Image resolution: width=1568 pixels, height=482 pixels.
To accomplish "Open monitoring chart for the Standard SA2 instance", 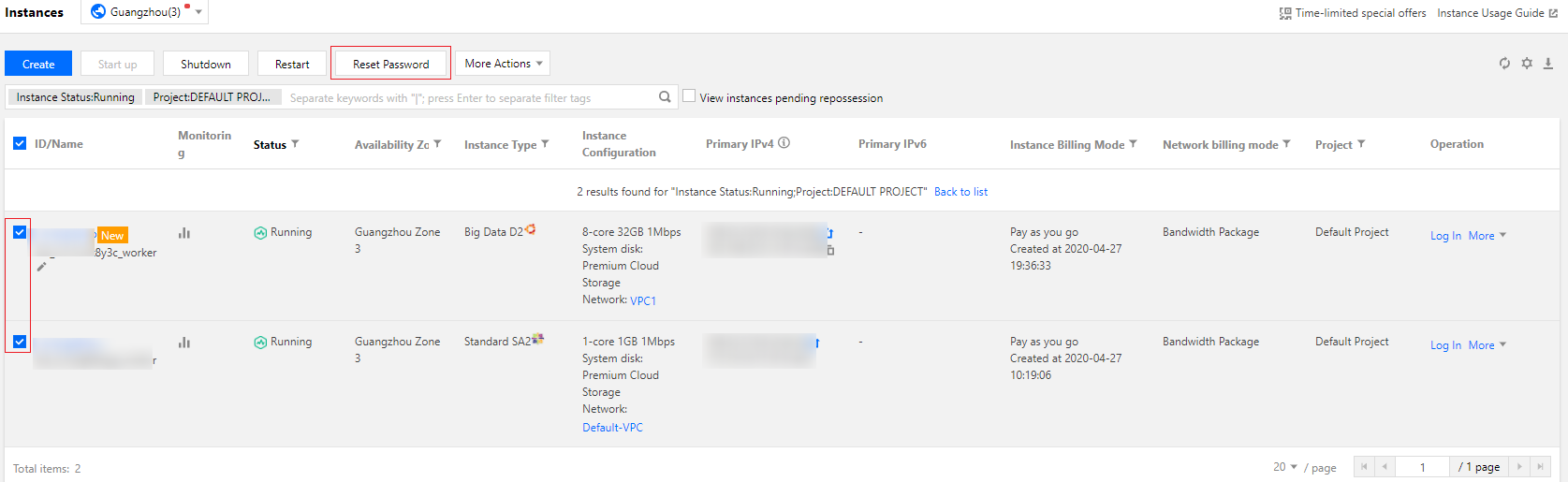I will [x=184, y=343].
